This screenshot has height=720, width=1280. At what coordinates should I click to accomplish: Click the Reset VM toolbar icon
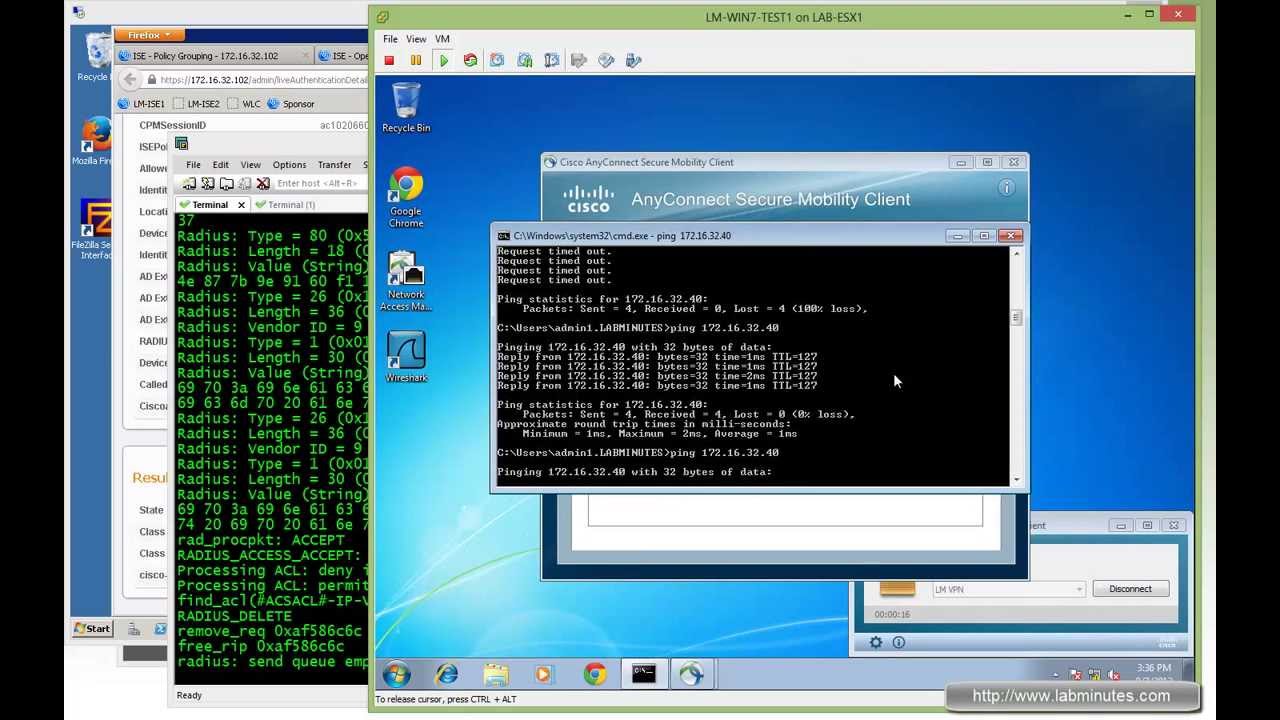pyautogui.click(x=470, y=61)
